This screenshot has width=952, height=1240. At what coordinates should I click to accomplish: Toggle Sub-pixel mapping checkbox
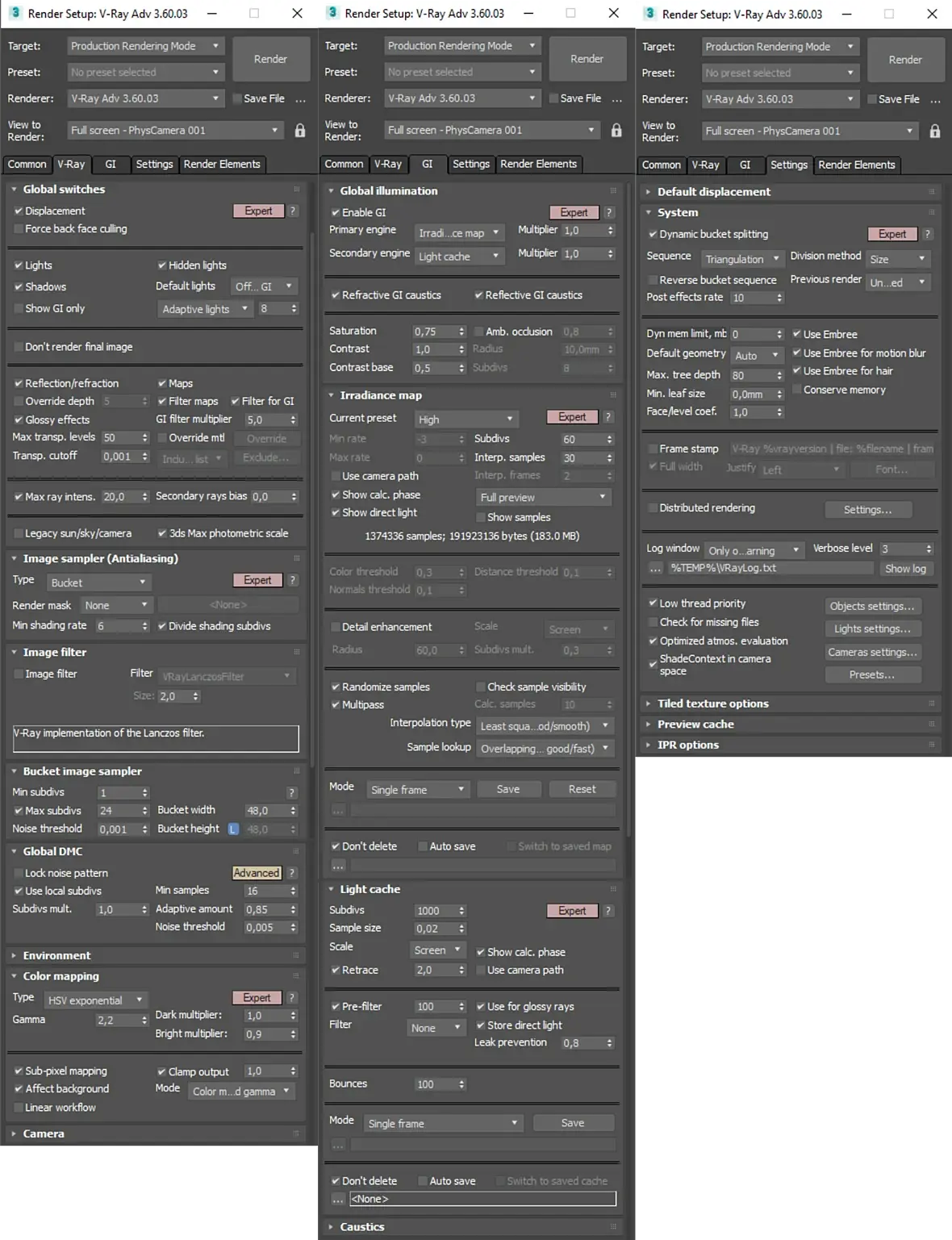[18, 1071]
